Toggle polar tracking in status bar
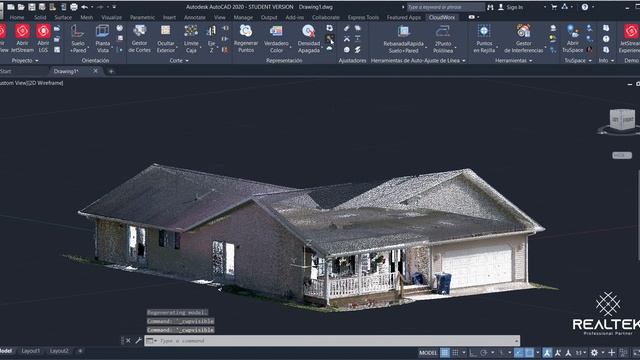Screen dimensions: 640x360 point(484,353)
